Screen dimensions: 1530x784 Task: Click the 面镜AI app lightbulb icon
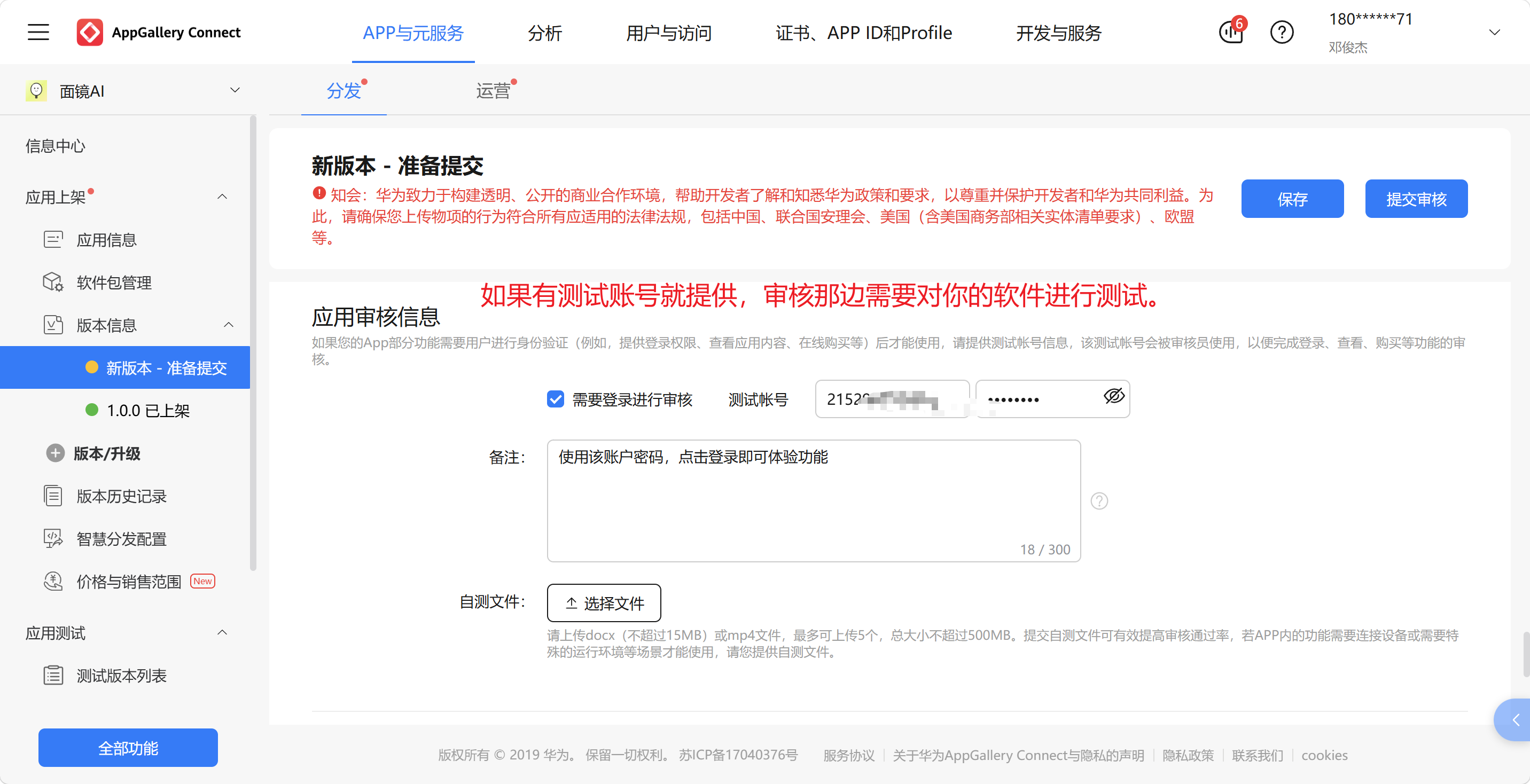pyautogui.click(x=36, y=91)
